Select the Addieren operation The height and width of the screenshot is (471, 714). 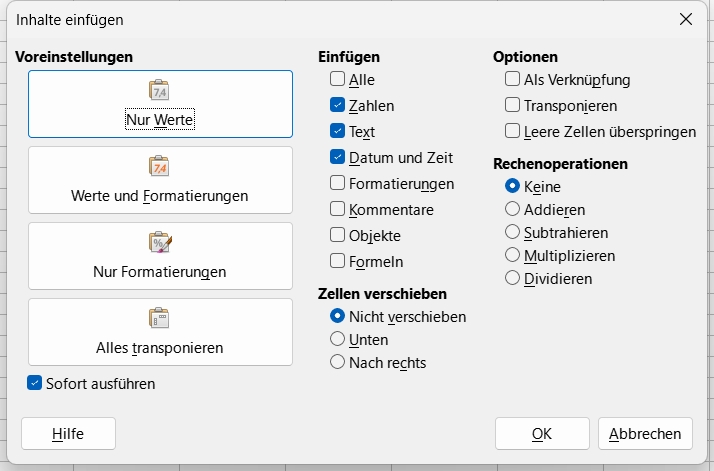[513, 209]
